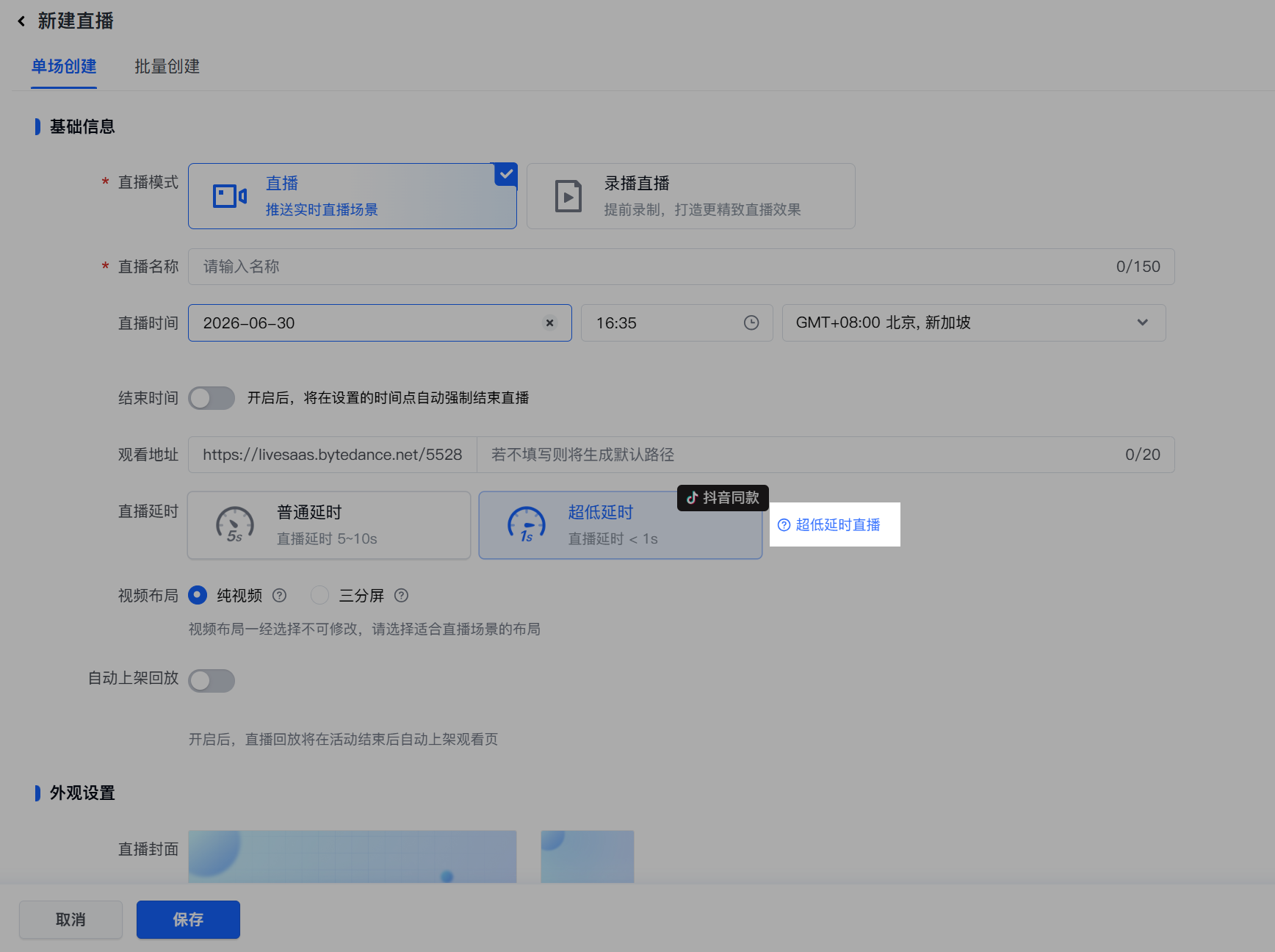The image size is (1275, 952).
Task: Click the 5s gauge icon for 普通延时
Action: click(235, 525)
